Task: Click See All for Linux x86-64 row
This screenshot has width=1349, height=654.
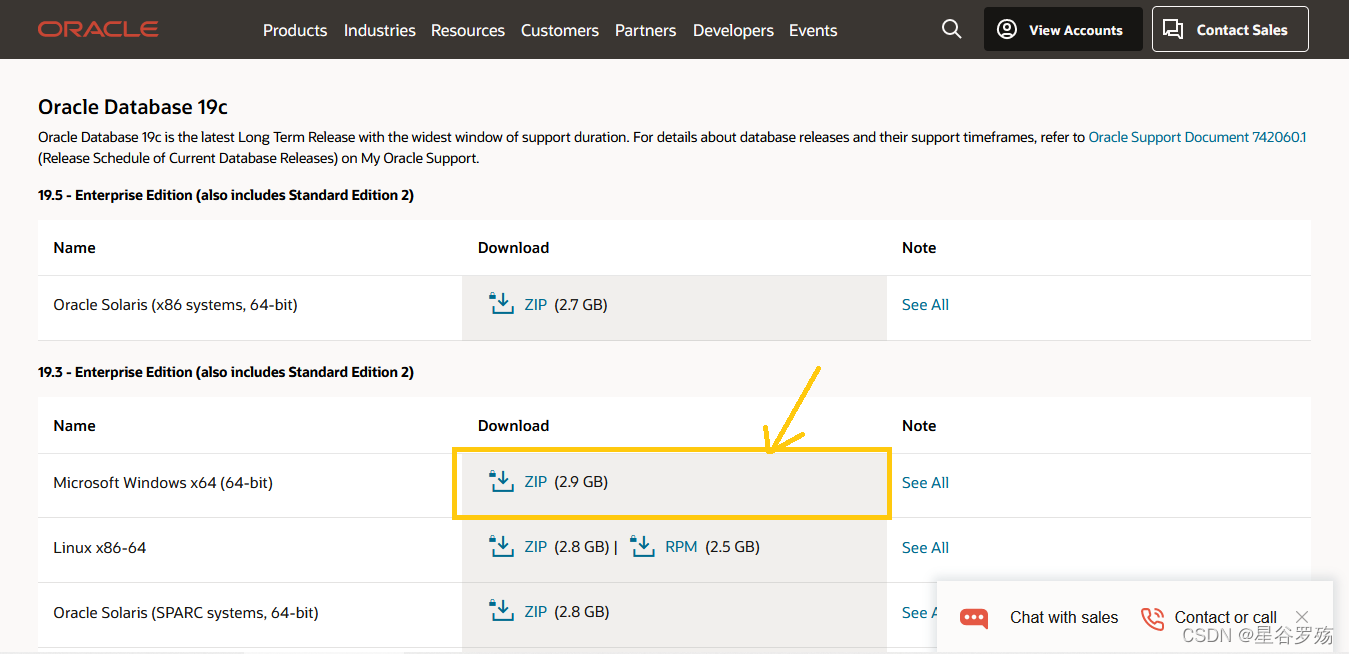Action: click(925, 547)
